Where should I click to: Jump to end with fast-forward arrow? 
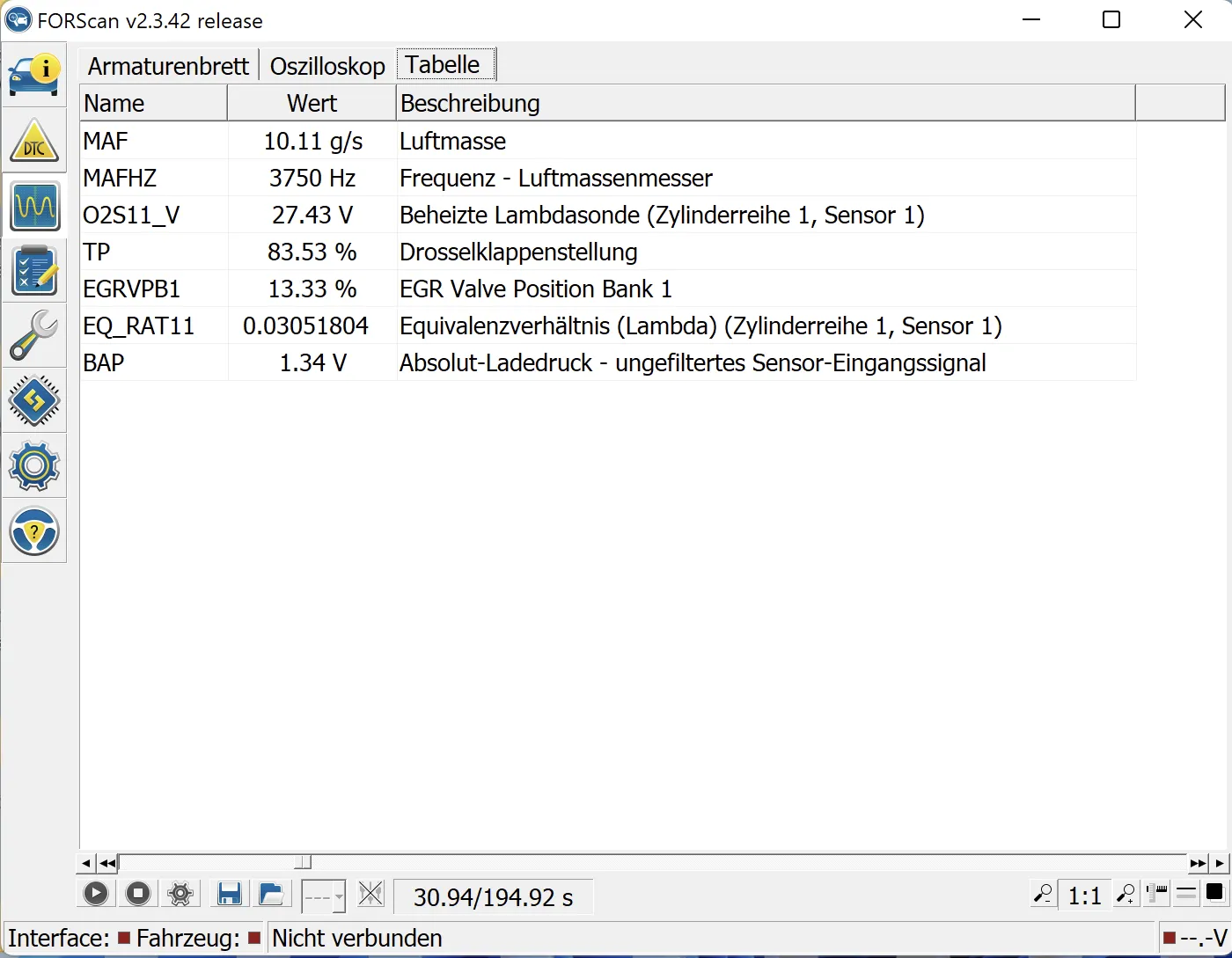(x=1198, y=864)
